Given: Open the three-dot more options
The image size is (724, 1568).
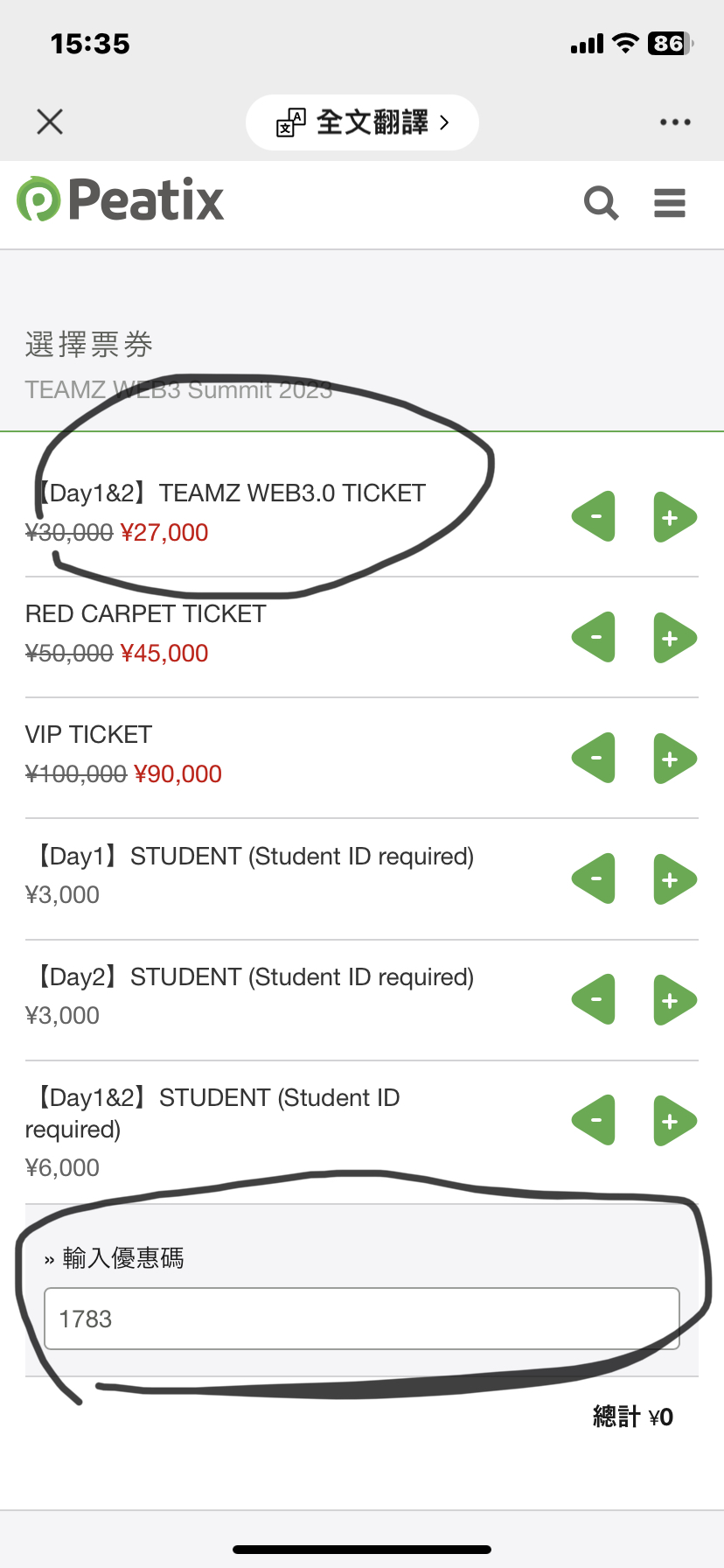Looking at the screenshot, I should 675,122.
